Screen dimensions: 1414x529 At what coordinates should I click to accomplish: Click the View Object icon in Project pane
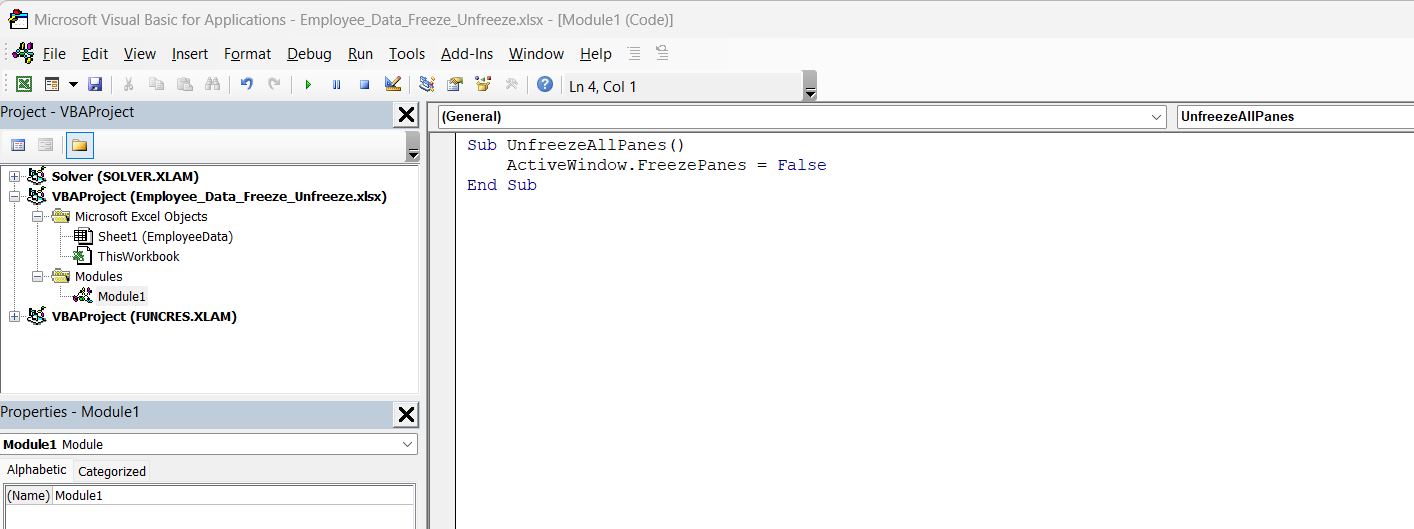coord(45,145)
